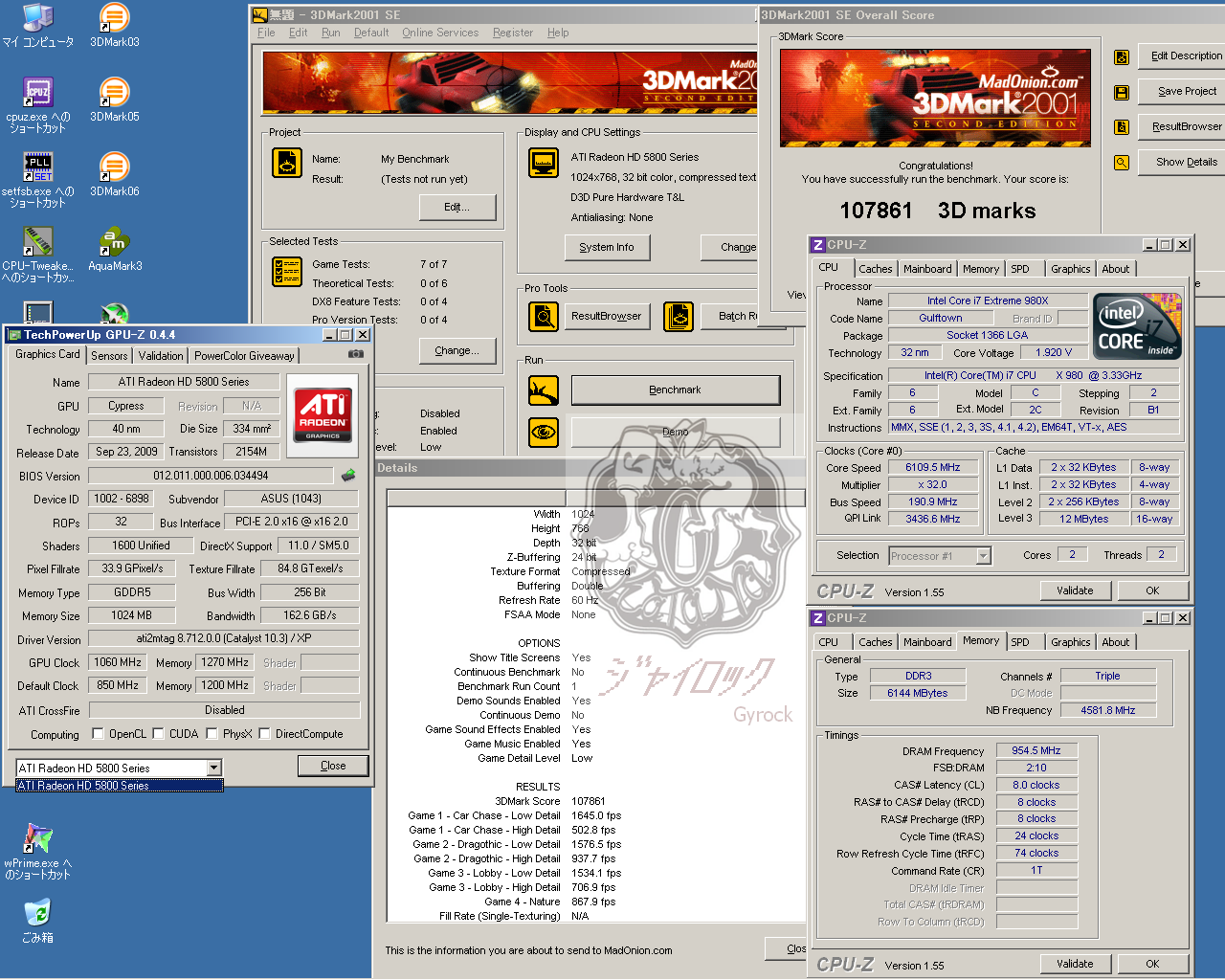Click the Batch Run icon in Pro Tools

pos(678,316)
